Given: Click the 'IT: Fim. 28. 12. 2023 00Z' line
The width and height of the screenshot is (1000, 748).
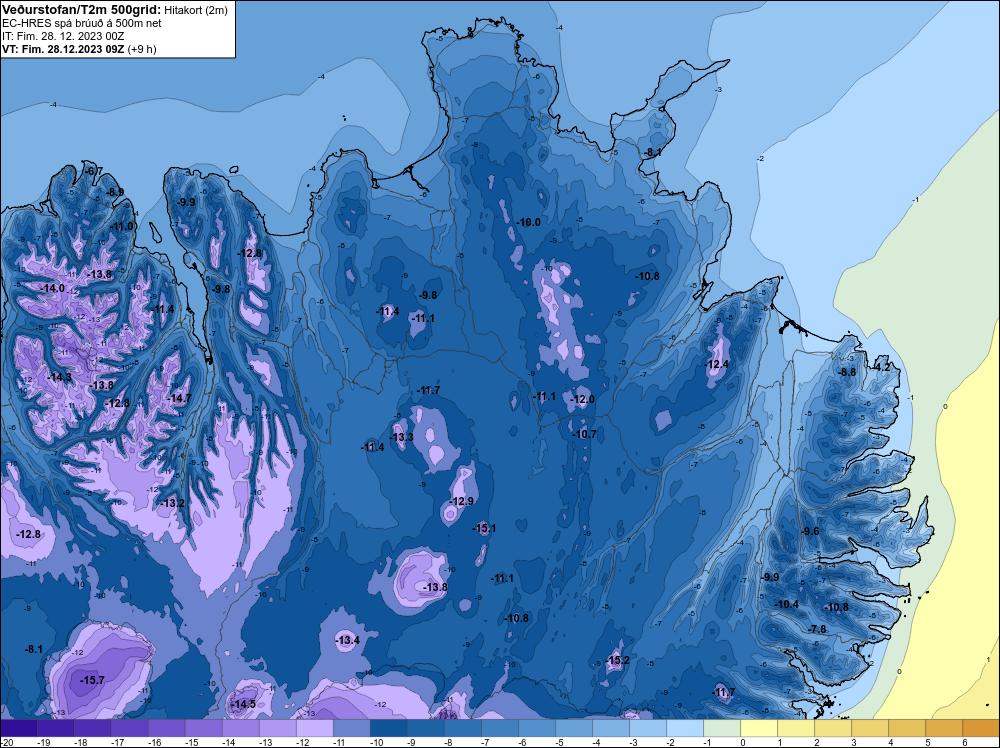Looking at the screenshot, I should pos(63,36).
